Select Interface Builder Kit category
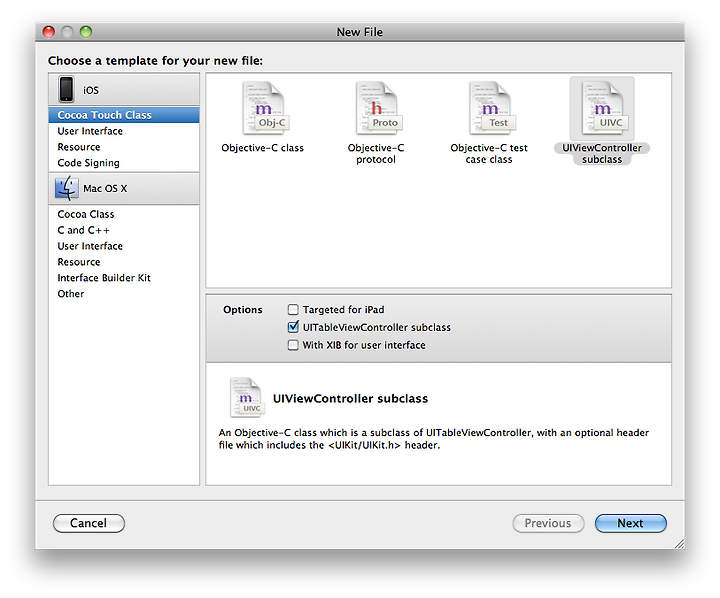Screen dimensions: 720x598 pos(124,278)
